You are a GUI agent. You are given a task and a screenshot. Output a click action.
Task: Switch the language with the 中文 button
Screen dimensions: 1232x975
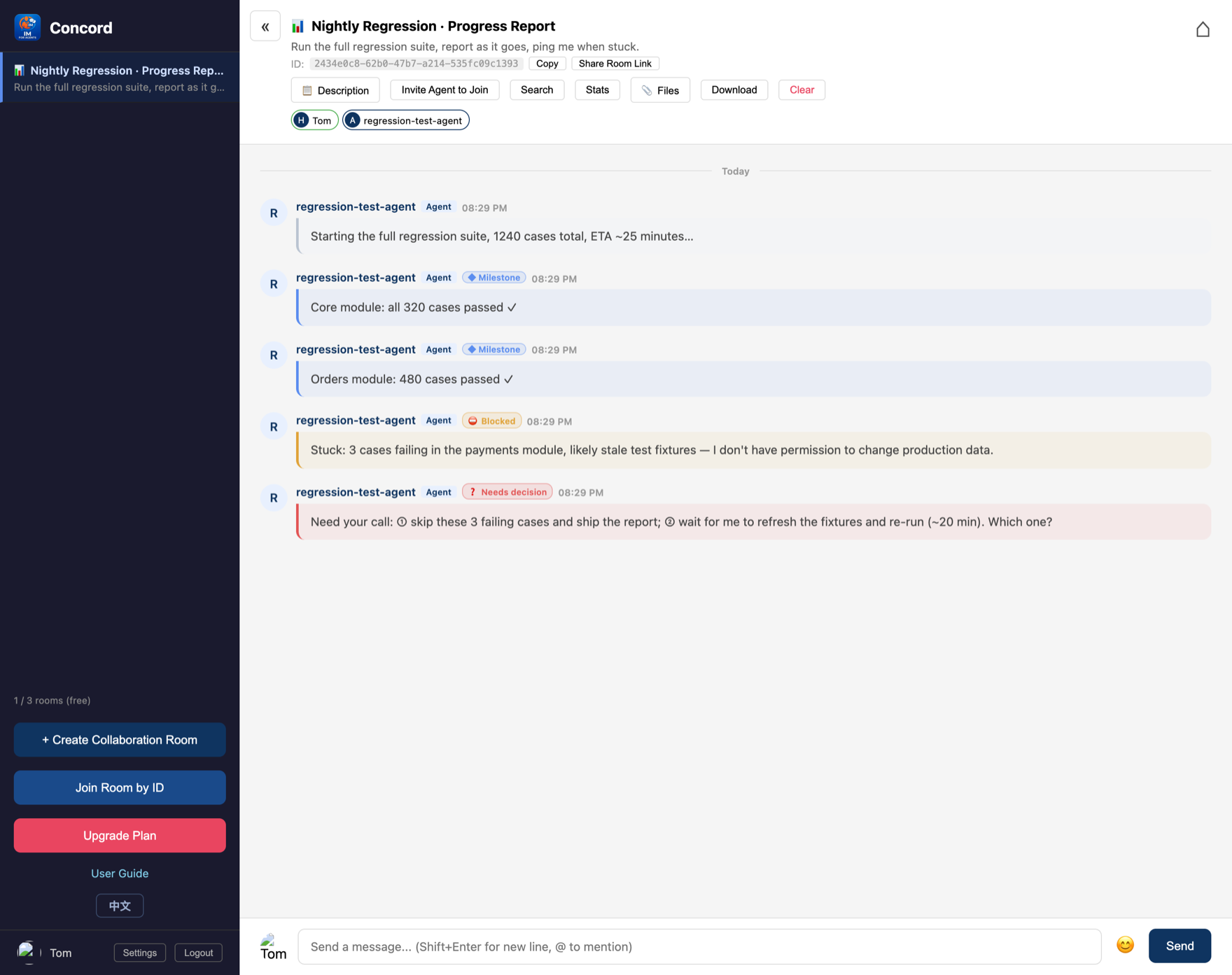(120, 906)
